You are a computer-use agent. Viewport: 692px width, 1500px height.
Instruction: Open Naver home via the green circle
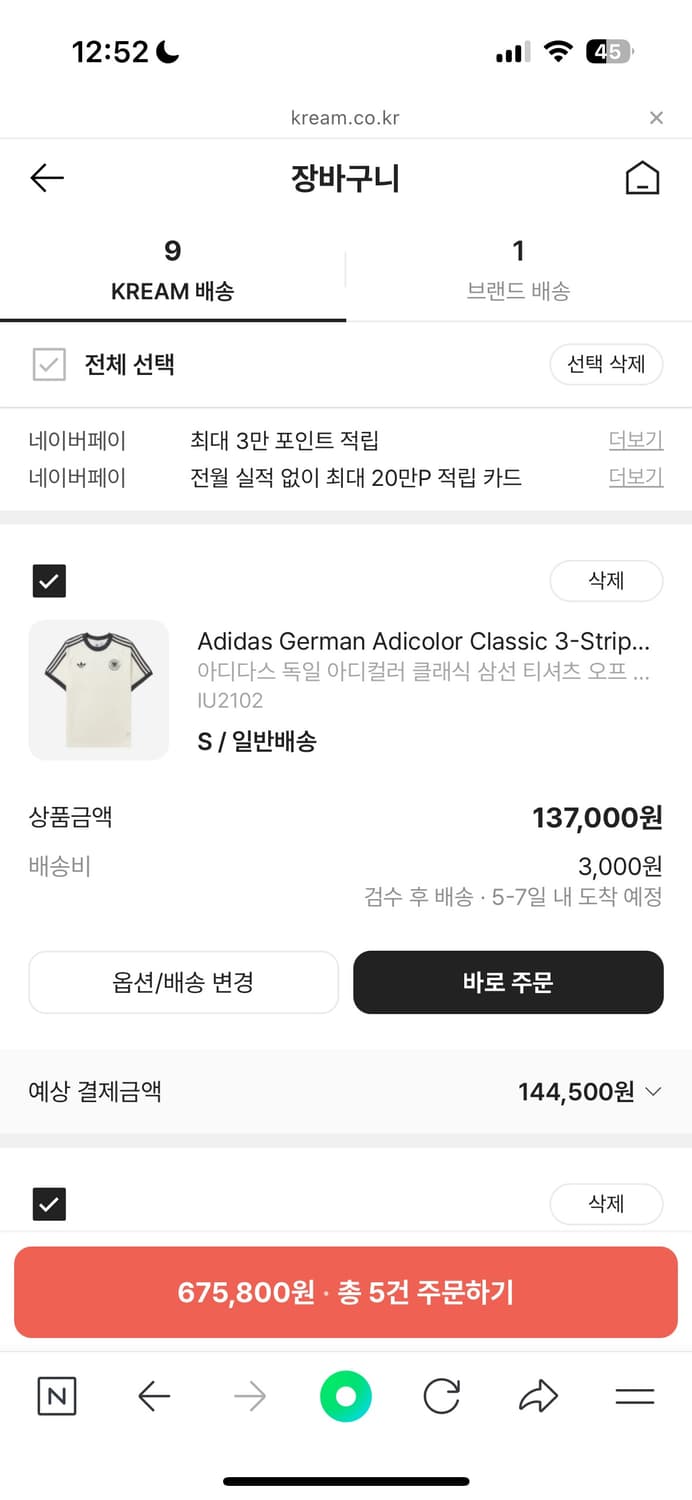tap(345, 1397)
